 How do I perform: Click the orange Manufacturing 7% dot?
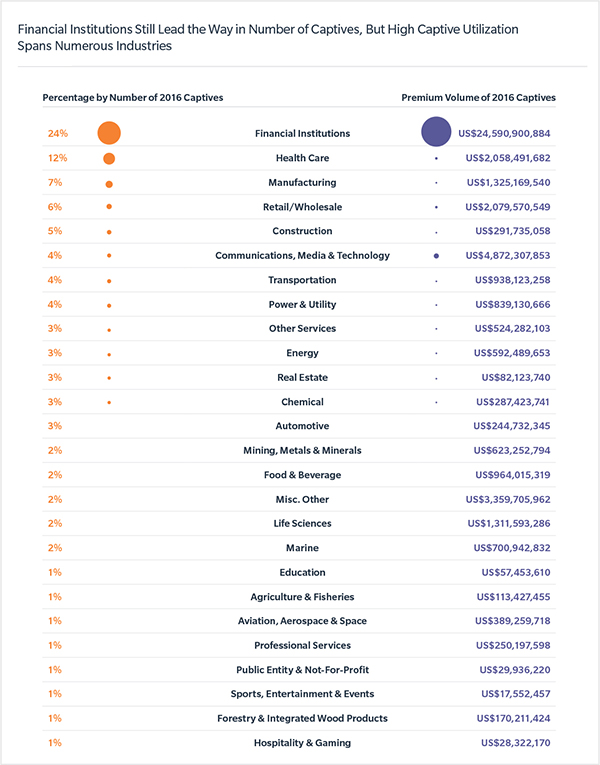[x=109, y=184]
